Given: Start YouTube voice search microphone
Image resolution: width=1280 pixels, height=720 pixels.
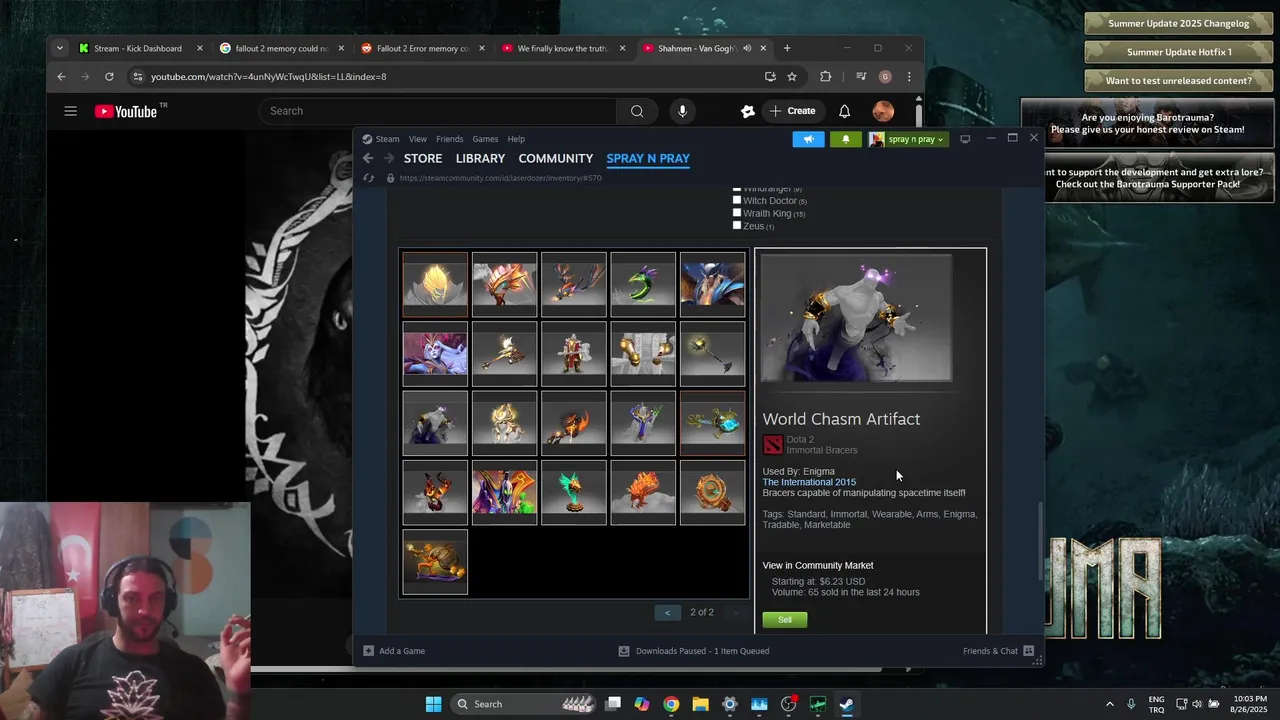Looking at the screenshot, I should coord(682,111).
